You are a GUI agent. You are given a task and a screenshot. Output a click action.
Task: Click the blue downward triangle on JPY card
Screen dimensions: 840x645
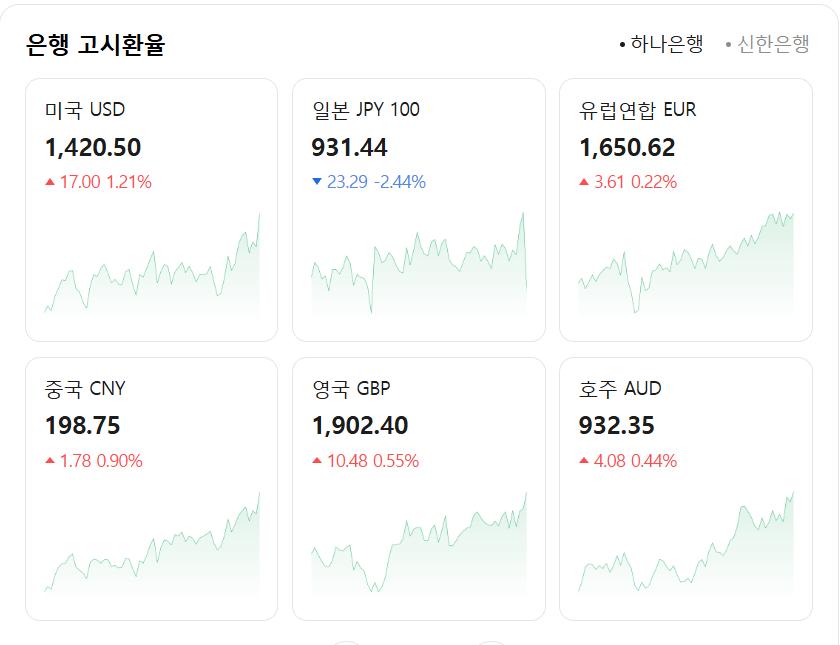pos(316,183)
